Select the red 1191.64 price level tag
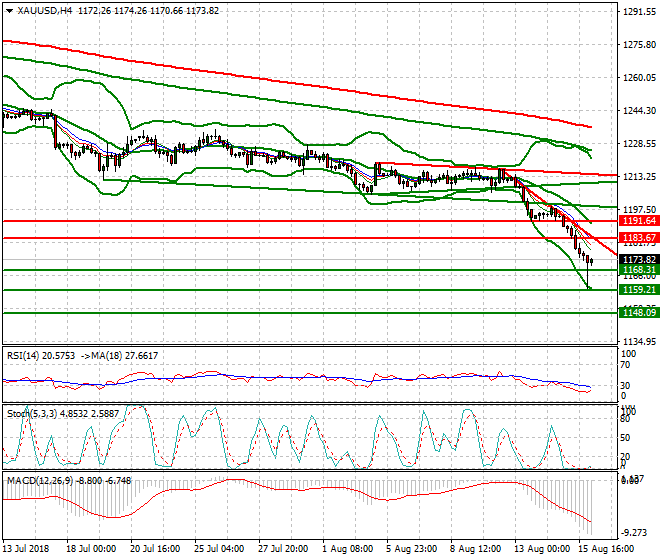The width and height of the screenshot is (660, 560). tap(638, 220)
